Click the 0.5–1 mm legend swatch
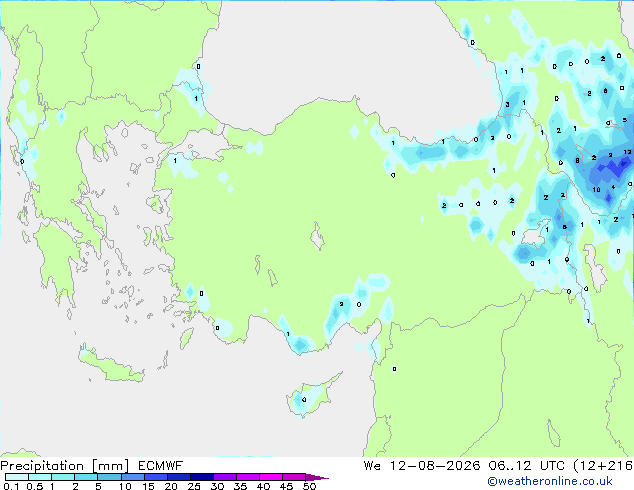The width and height of the screenshot is (634, 490). tap(40, 477)
